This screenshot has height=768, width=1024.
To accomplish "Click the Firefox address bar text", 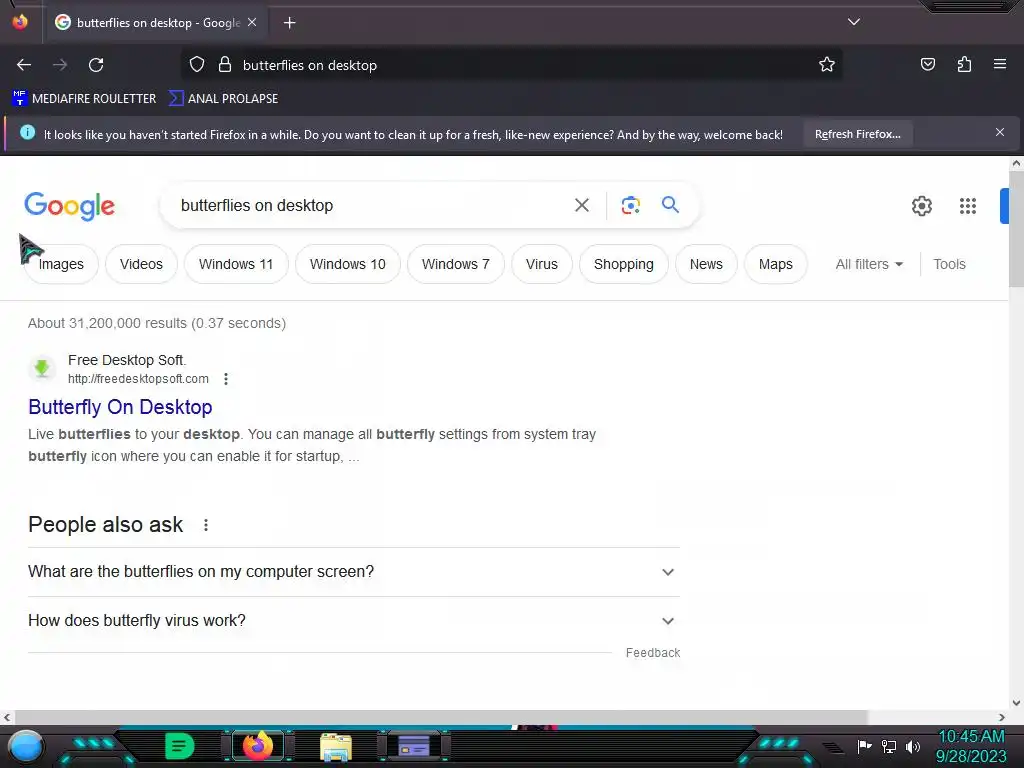I will (310, 65).
